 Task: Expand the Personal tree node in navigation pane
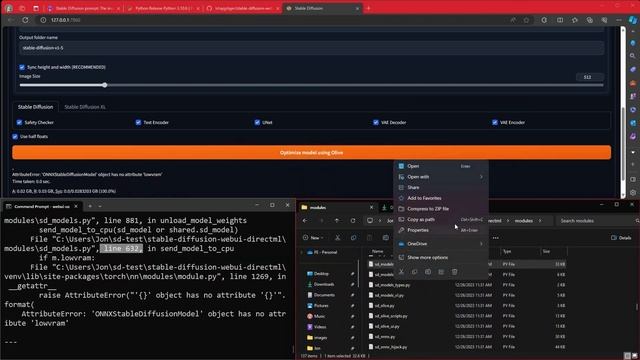tap(302, 252)
